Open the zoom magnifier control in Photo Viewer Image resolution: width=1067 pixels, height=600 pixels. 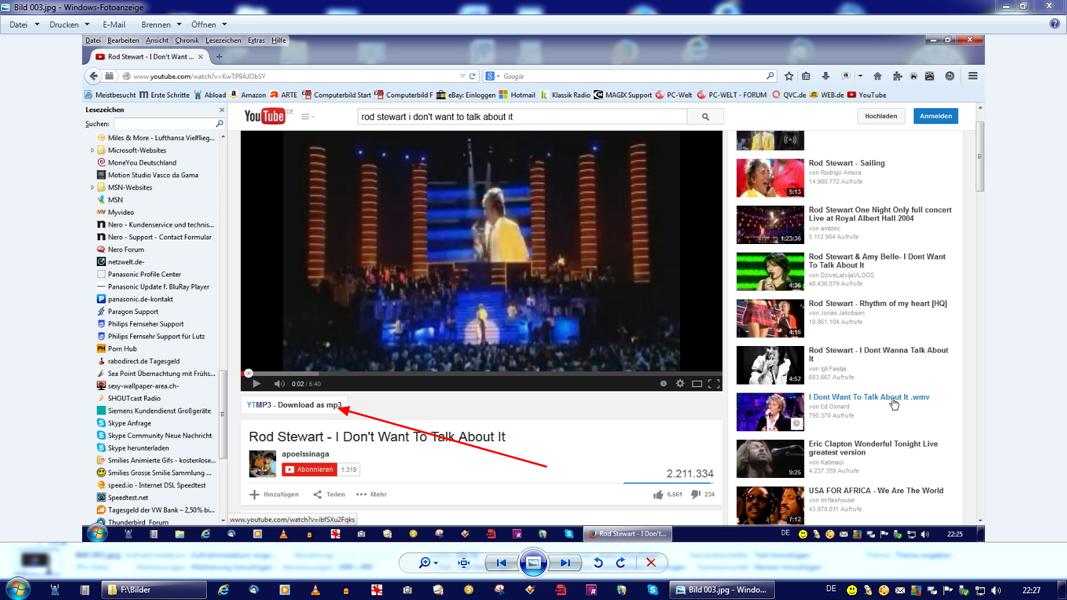[x=428, y=563]
